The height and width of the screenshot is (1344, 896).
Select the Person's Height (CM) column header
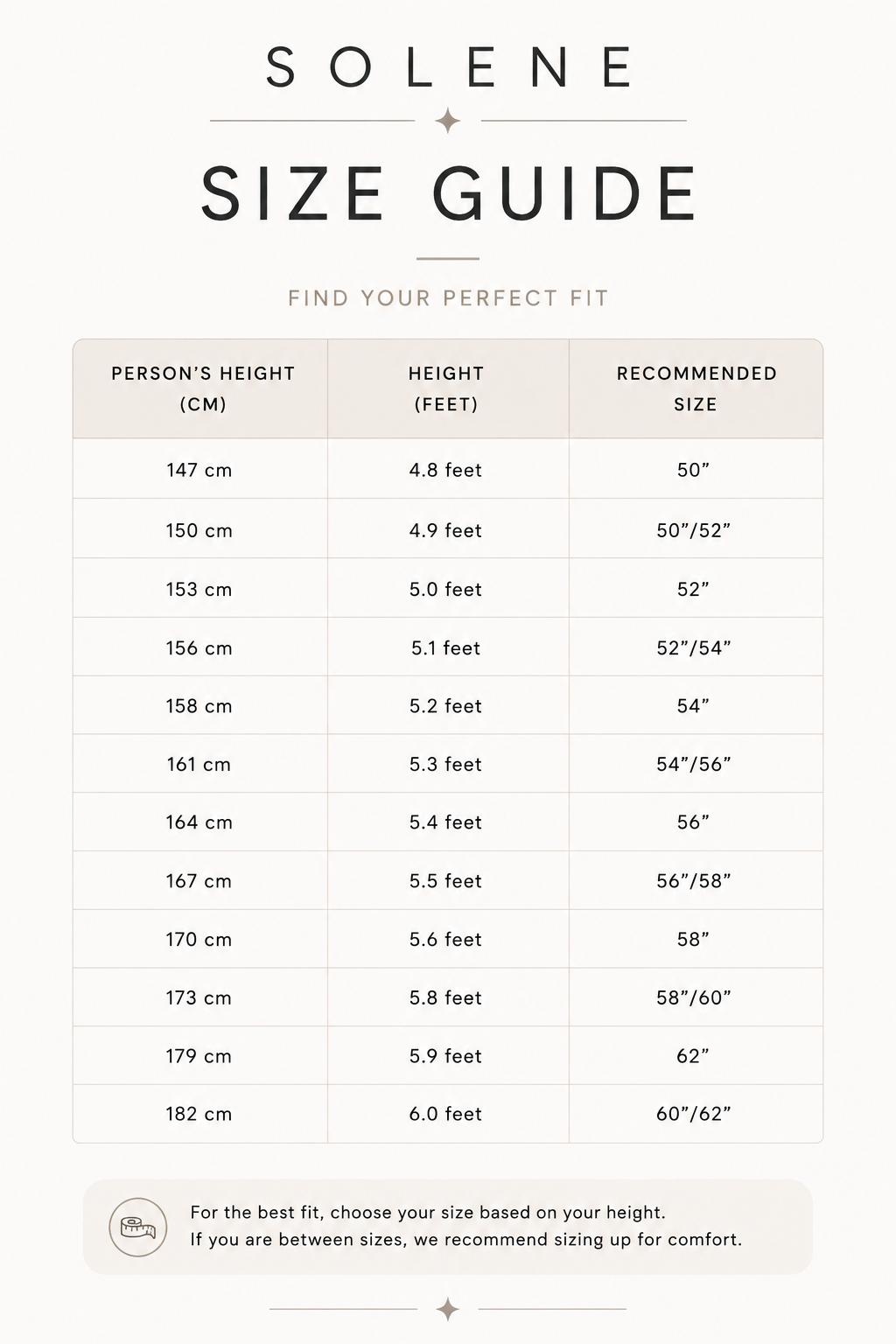200,388
